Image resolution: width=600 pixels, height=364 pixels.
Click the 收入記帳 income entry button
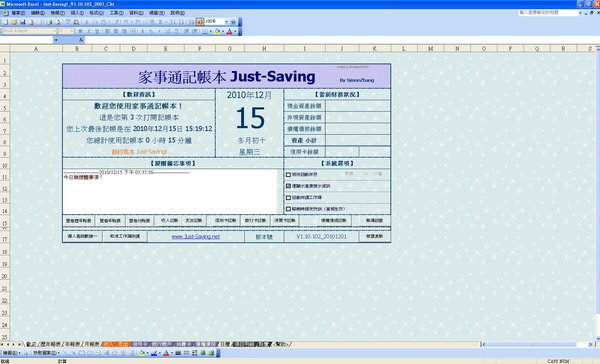tap(169, 220)
